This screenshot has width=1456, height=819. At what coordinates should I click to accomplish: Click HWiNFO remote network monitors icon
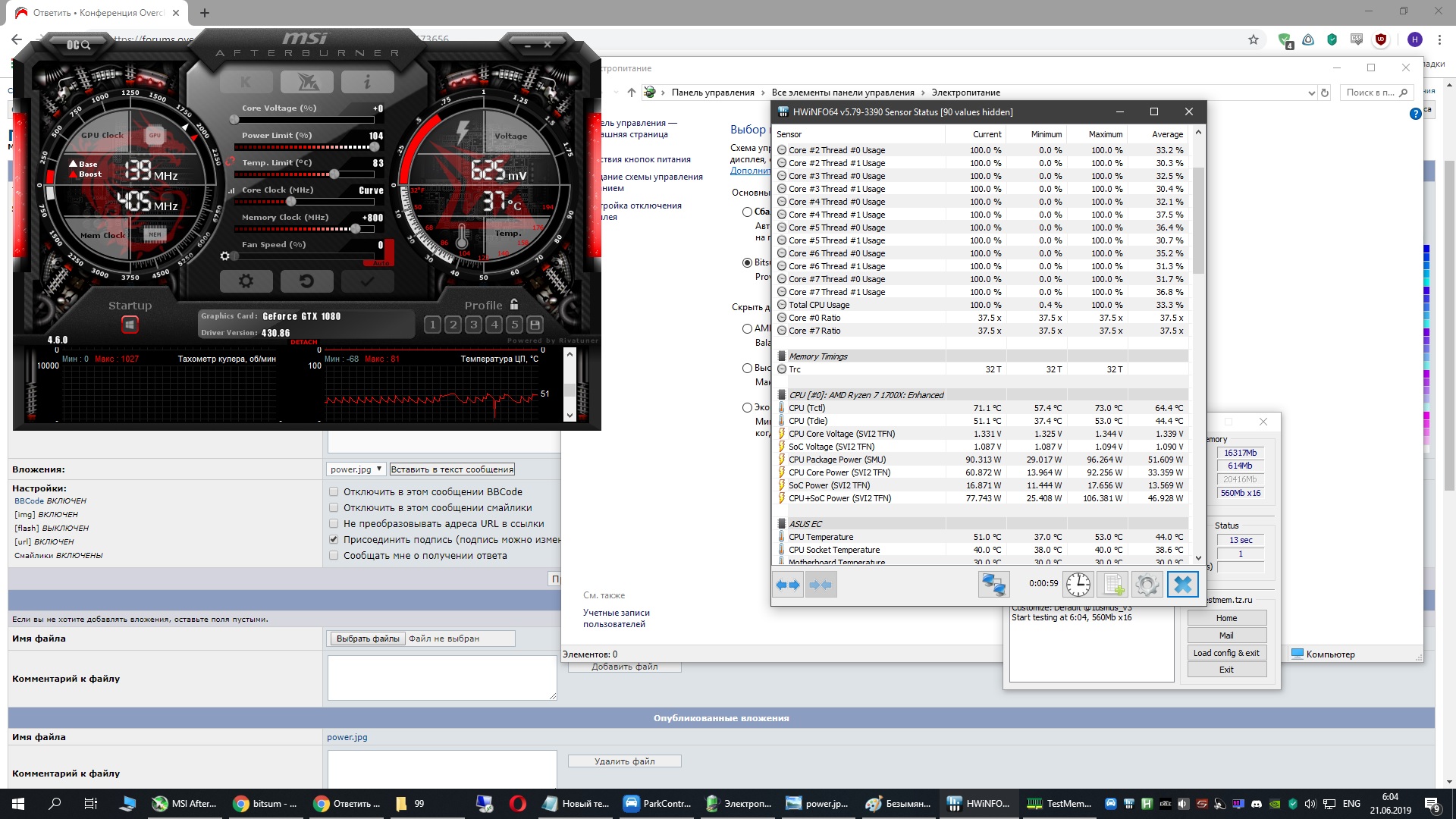(x=993, y=585)
